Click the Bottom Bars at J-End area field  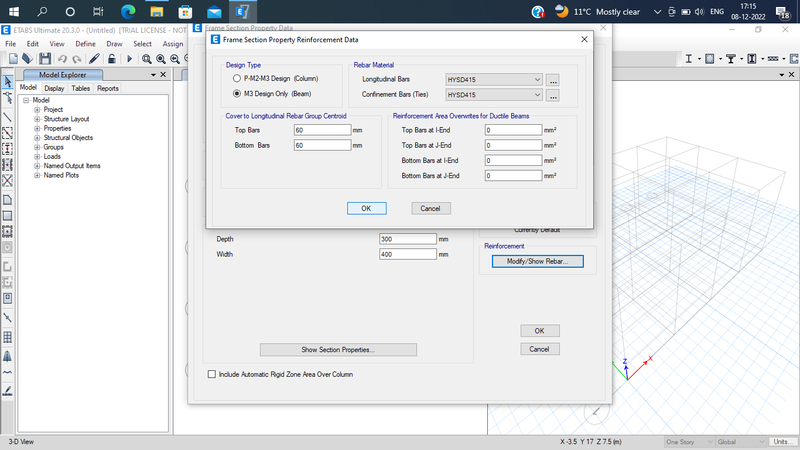pos(513,176)
